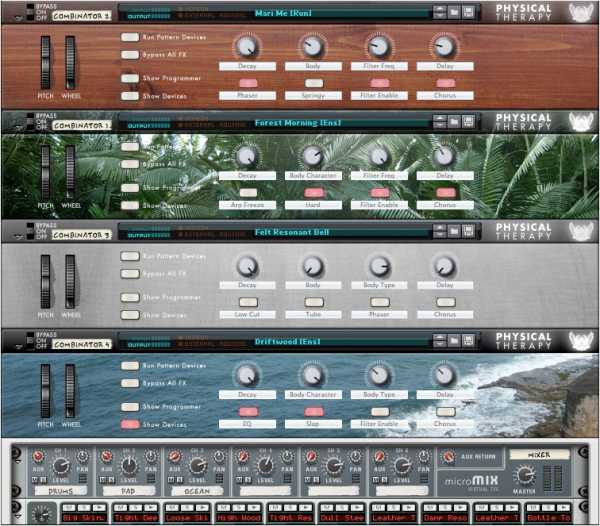Image resolution: width=600 pixels, height=526 pixels.
Task: Solo the OCEAN mixer channel
Action: point(179,480)
